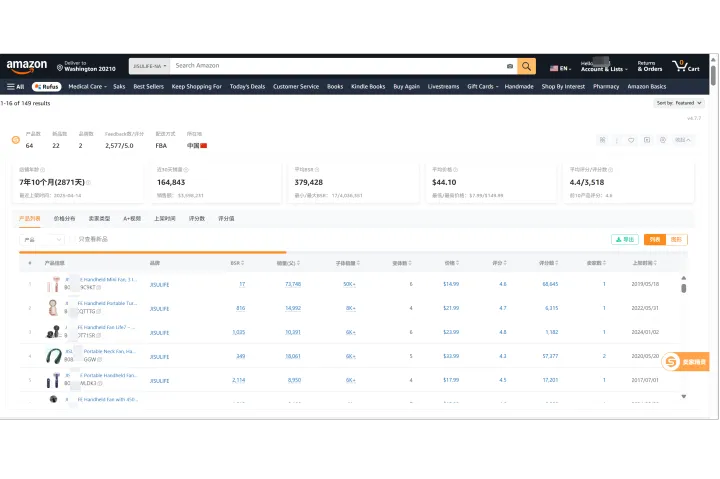The image size is (720, 479).
Task: Open Kindle Books nav link
Action: [368, 86]
